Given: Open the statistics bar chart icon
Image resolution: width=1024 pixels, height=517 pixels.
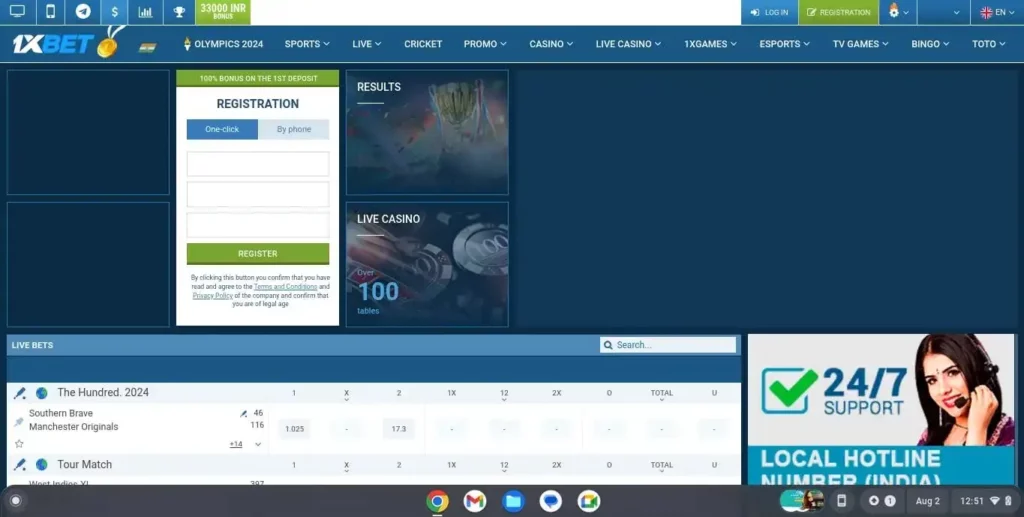Looking at the screenshot, I should (x=146, y=12).
